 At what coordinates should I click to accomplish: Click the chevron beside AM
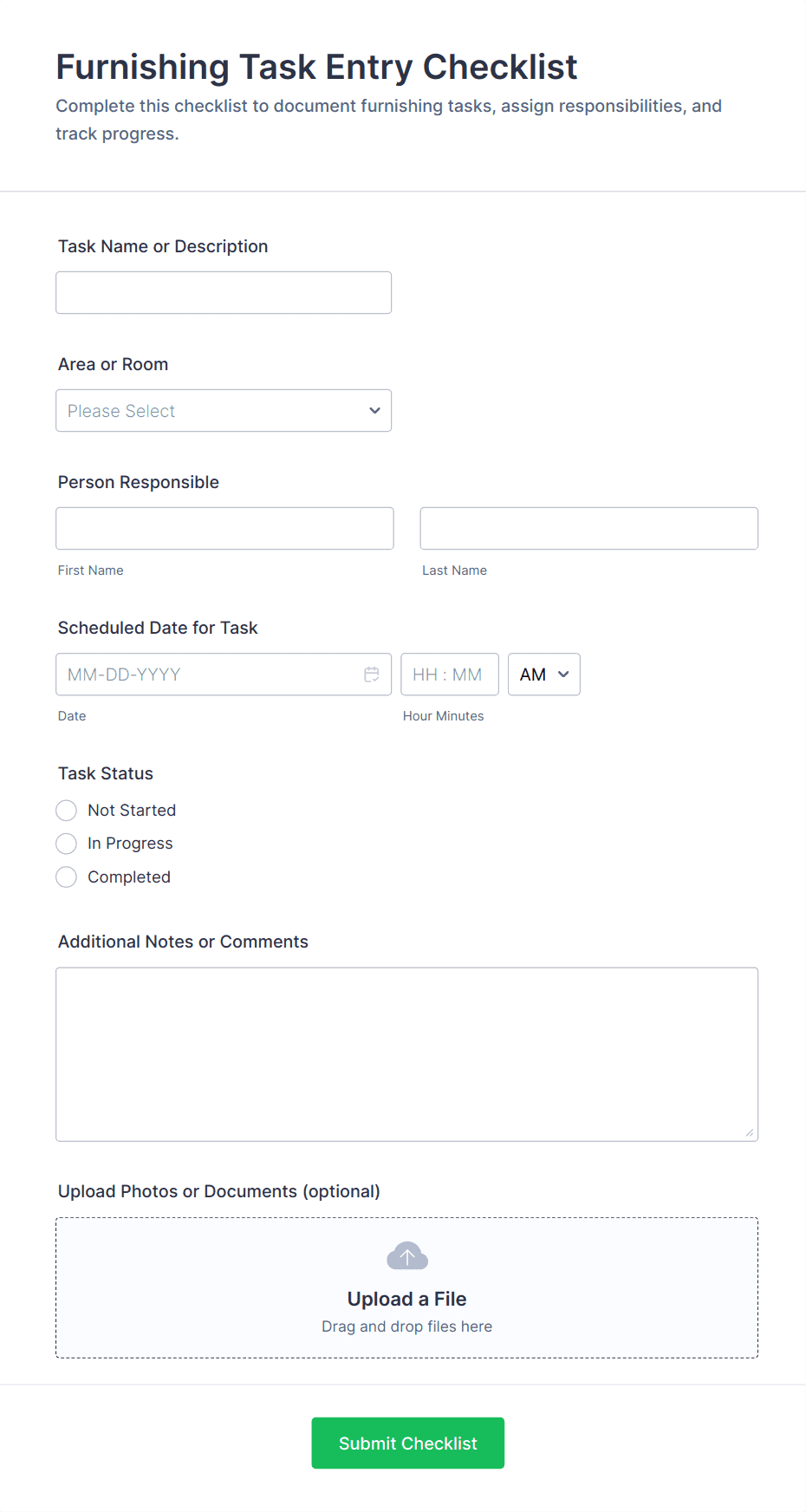click(x=563, y=675)
